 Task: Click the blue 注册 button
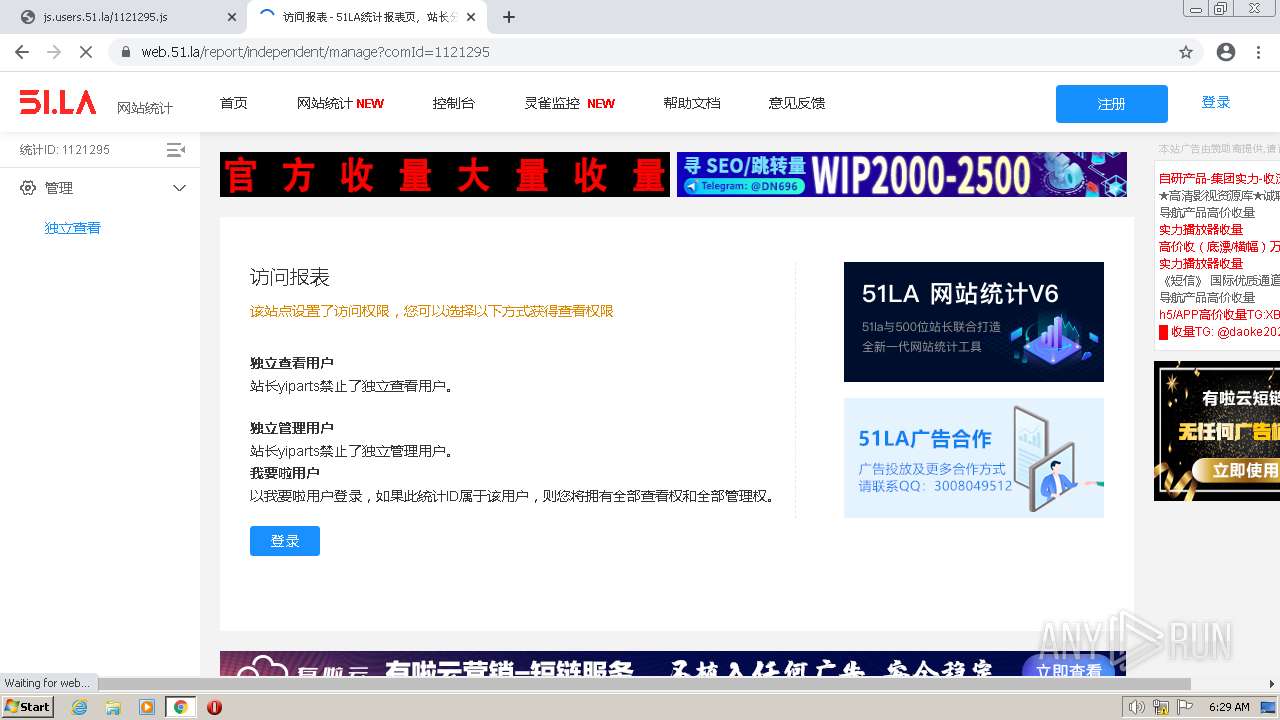click(1112, 104)
